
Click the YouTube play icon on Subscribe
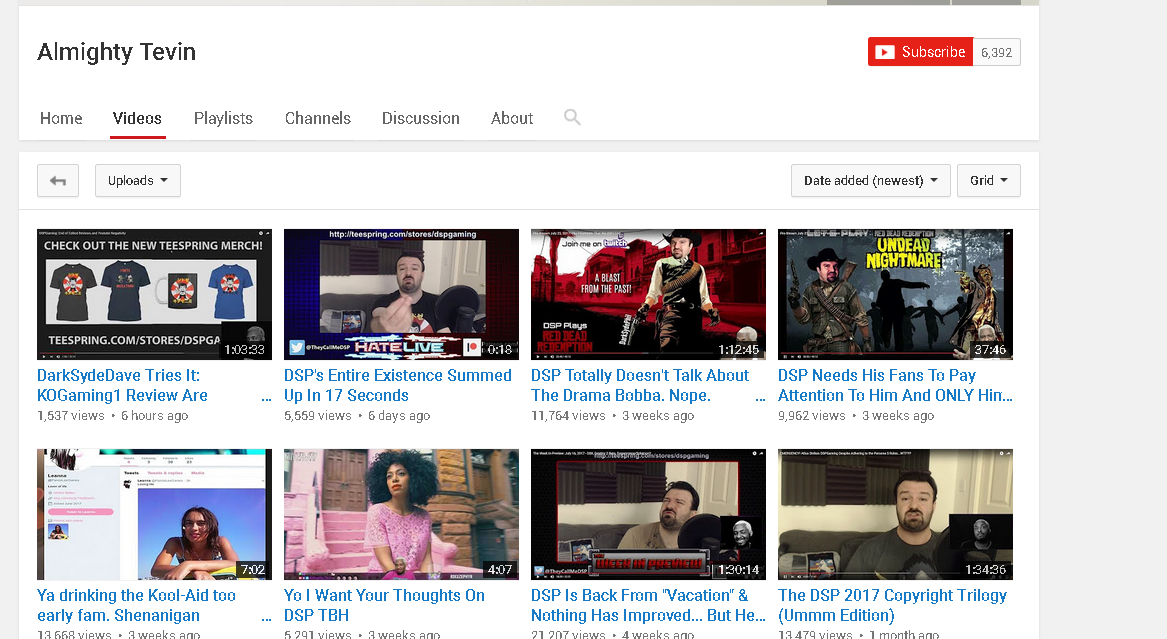(884, 52)
